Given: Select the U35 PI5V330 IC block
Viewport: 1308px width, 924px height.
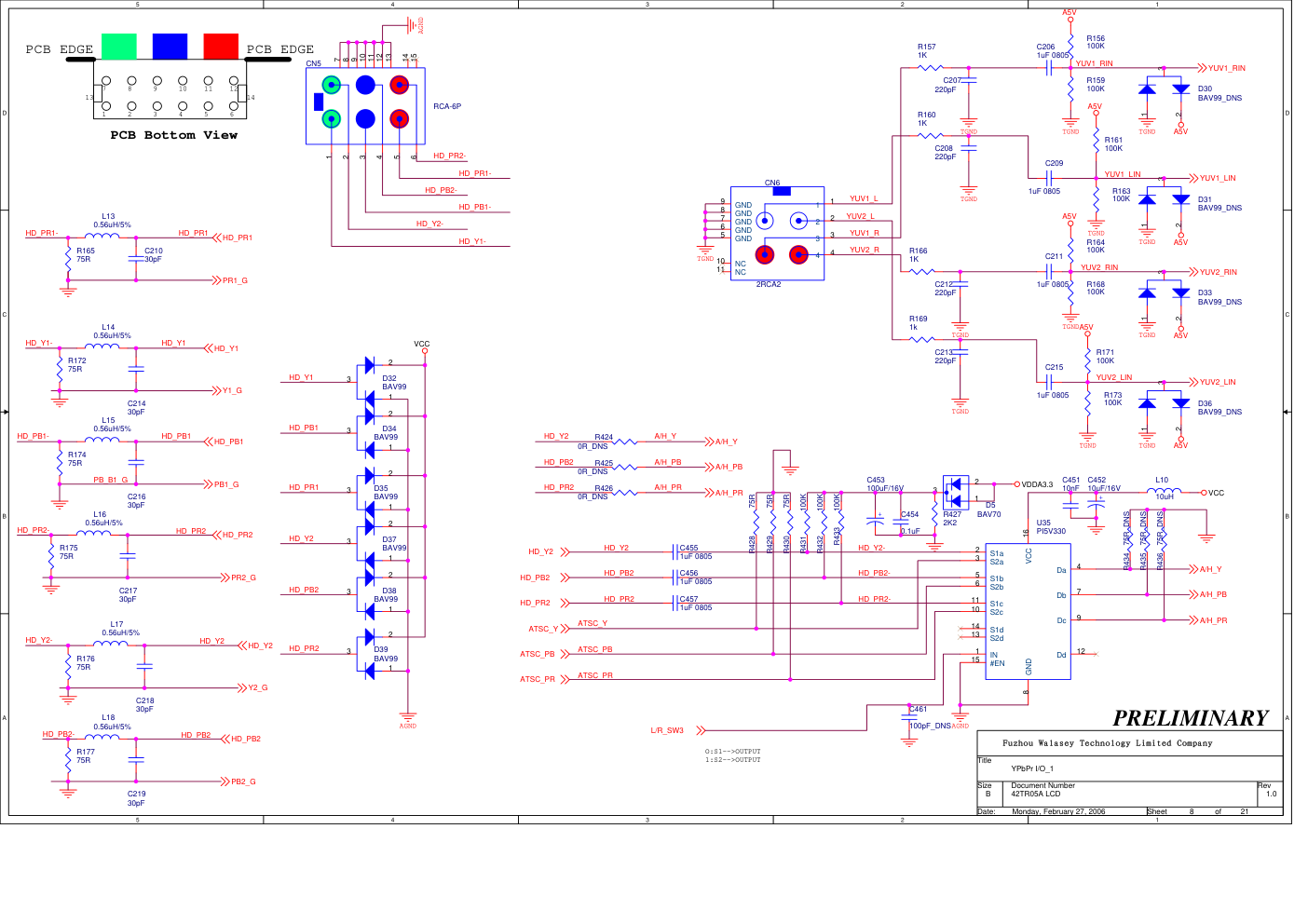Looking at the screenshot, I should [1029, 611].
